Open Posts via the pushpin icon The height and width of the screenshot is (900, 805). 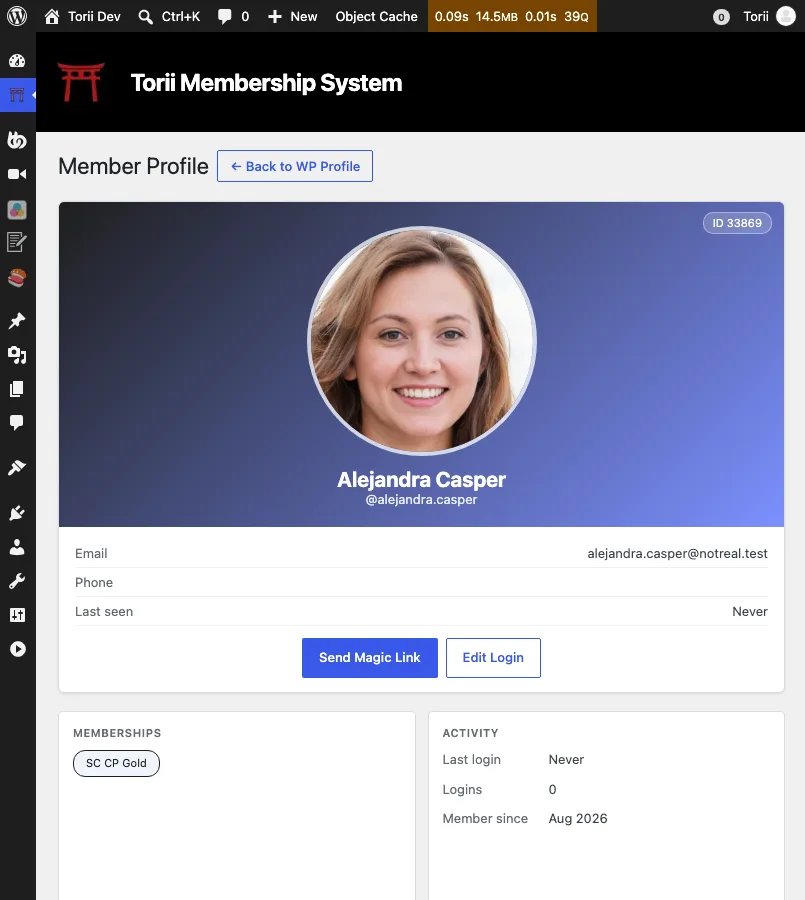point(17,320)
